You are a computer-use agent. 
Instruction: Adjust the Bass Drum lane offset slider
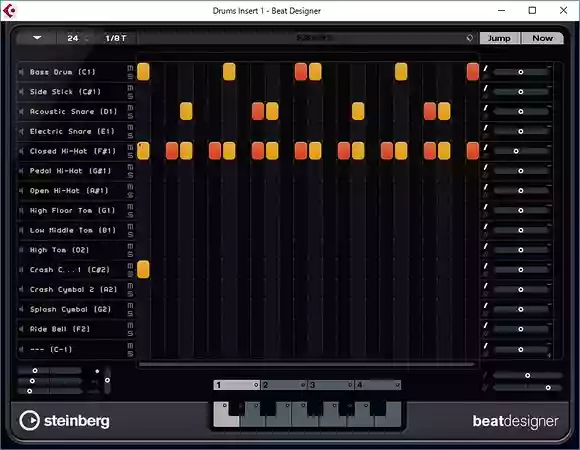[x=521, y=72]
